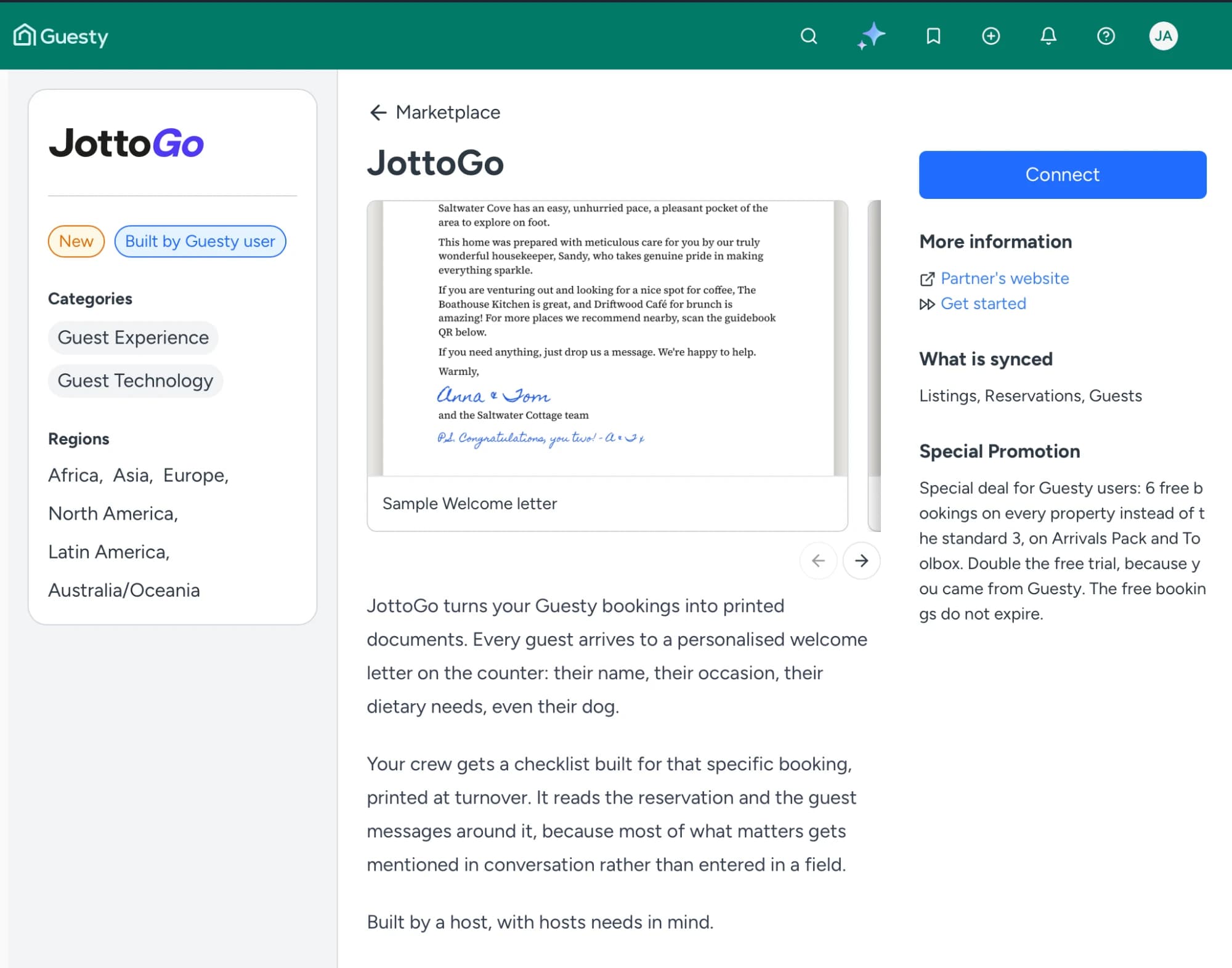Click the 'Your crew gets a checklist' paragraph
Image resolution: width=1232 pixels, height=968 pixels.
click(611, 814)
